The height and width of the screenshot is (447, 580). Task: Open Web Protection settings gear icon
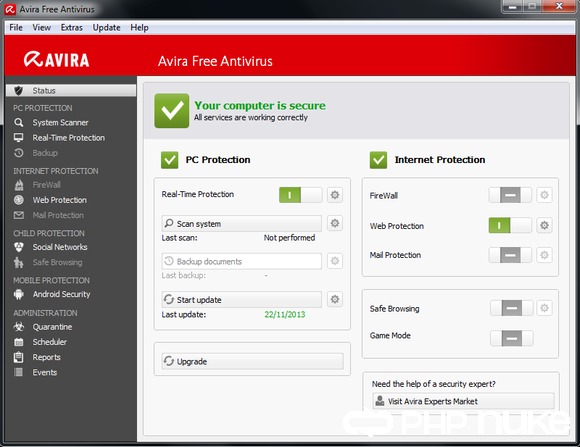click(x=544, y=225)
